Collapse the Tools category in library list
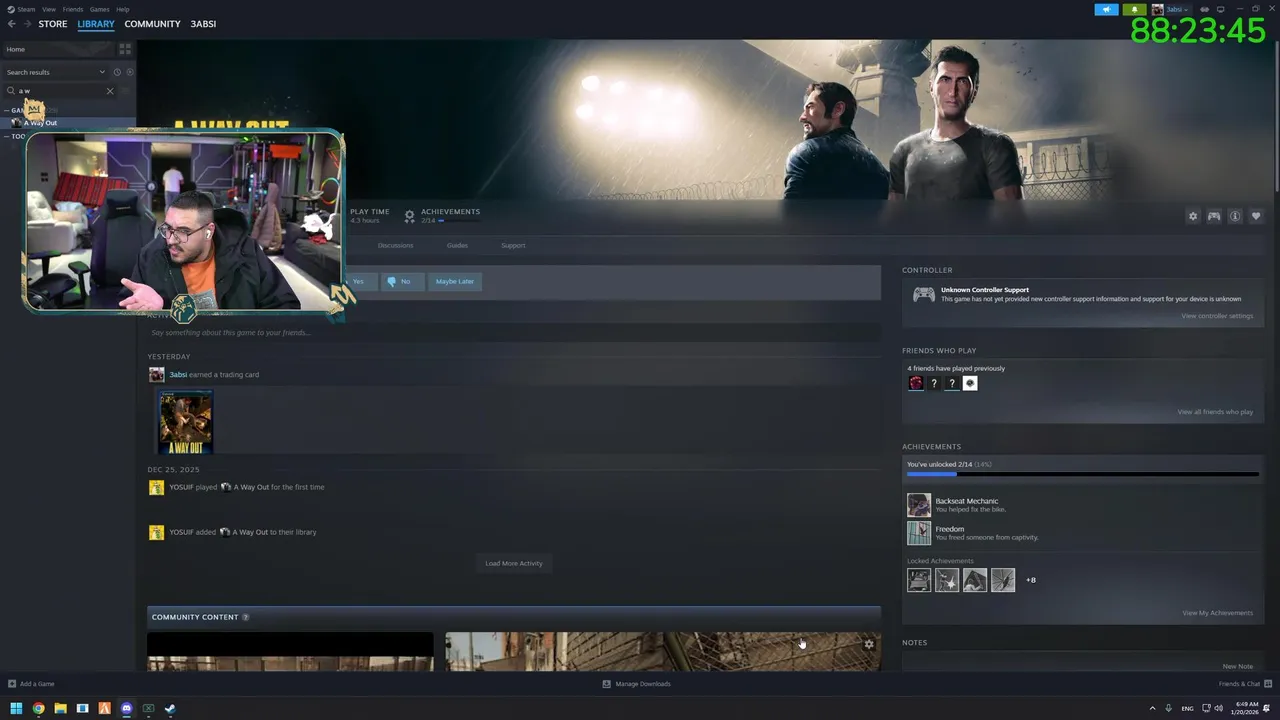 tap(6, 136)
